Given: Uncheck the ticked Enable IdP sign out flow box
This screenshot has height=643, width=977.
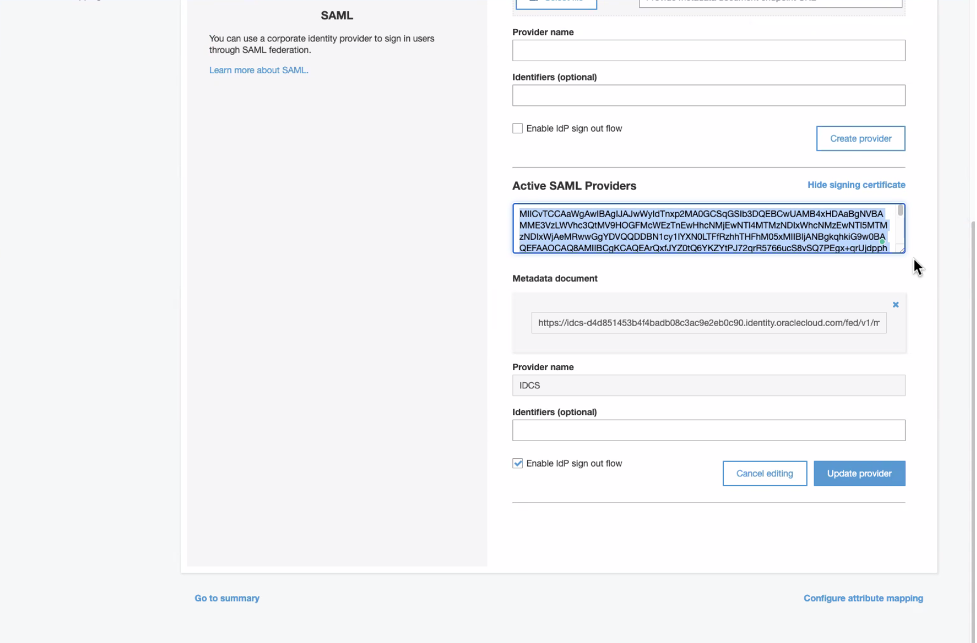Looking at the screenshot, I should (x=518, y=464).
